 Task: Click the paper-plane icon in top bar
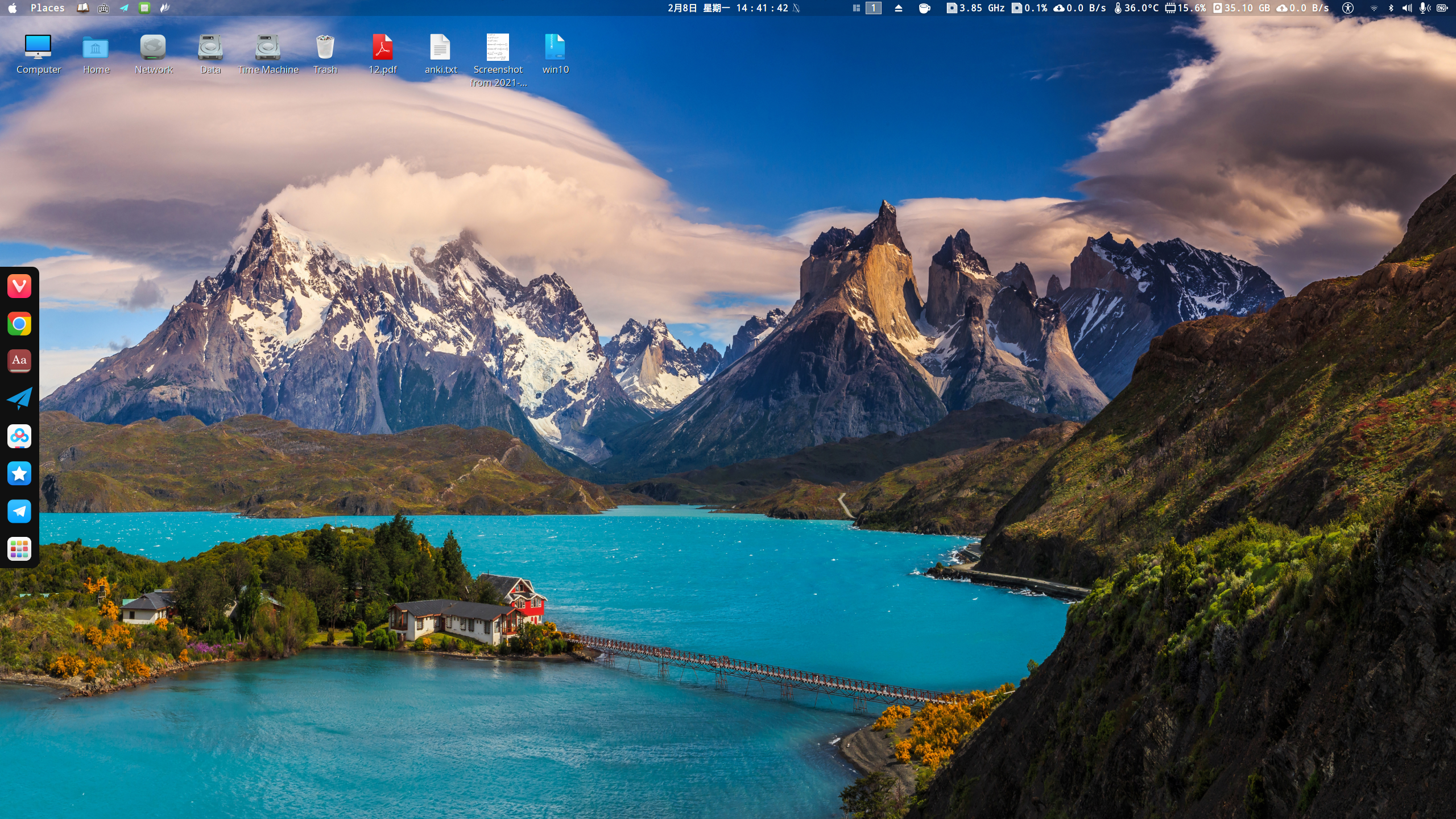pos(124,8)
